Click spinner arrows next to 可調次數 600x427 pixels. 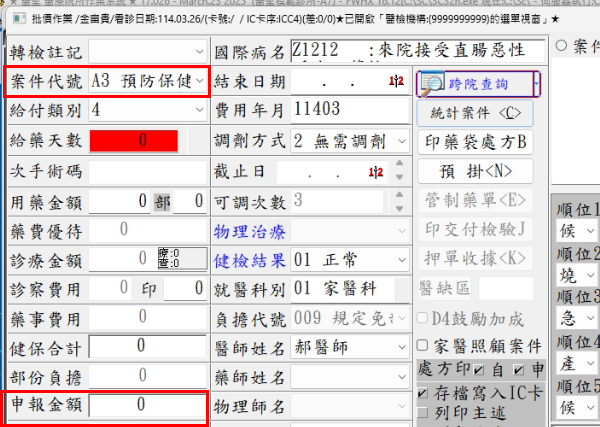pos(401,200)
